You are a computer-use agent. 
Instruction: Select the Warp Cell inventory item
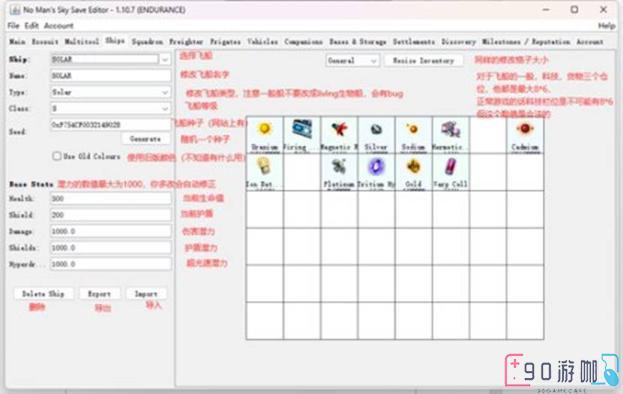(451, 172)
